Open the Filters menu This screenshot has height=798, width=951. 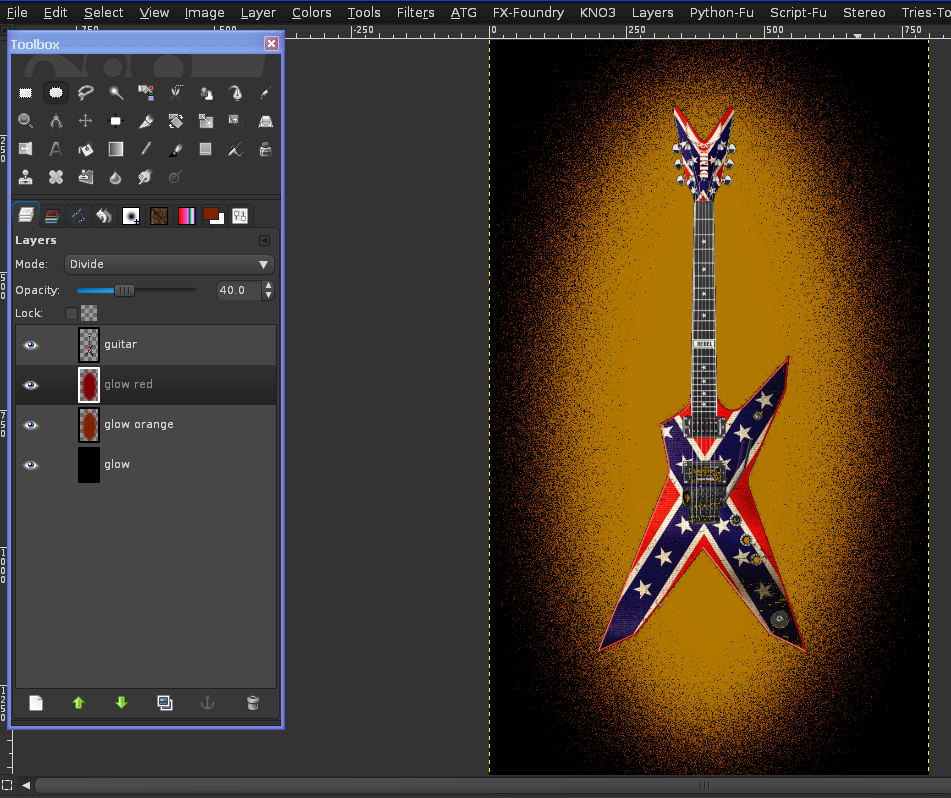(415, 12)
